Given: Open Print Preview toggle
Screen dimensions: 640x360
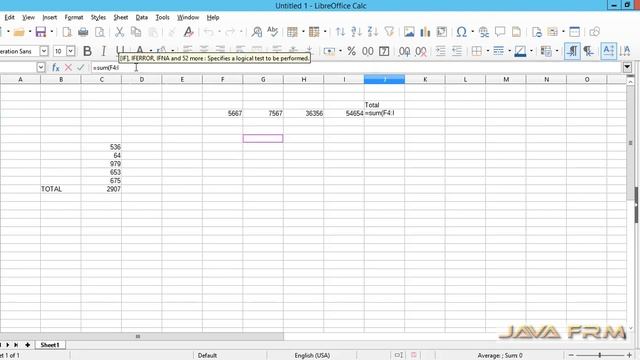Looking at the screenshot, I should 100,32.
